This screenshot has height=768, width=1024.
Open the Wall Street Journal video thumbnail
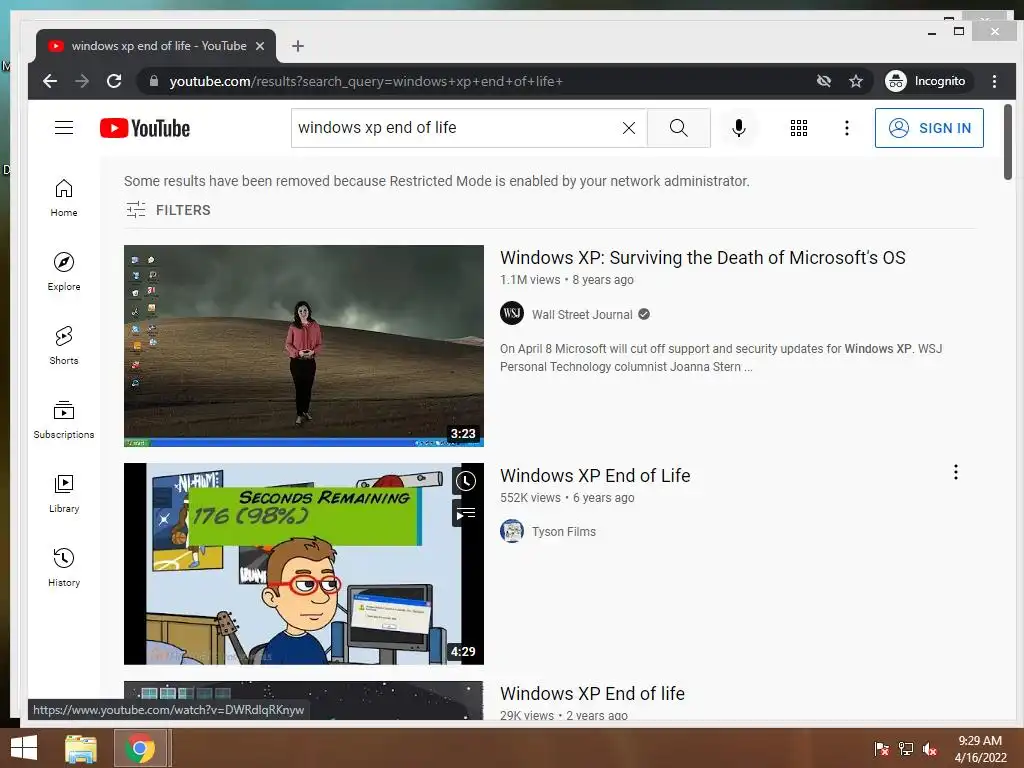(x=304, y=345)
